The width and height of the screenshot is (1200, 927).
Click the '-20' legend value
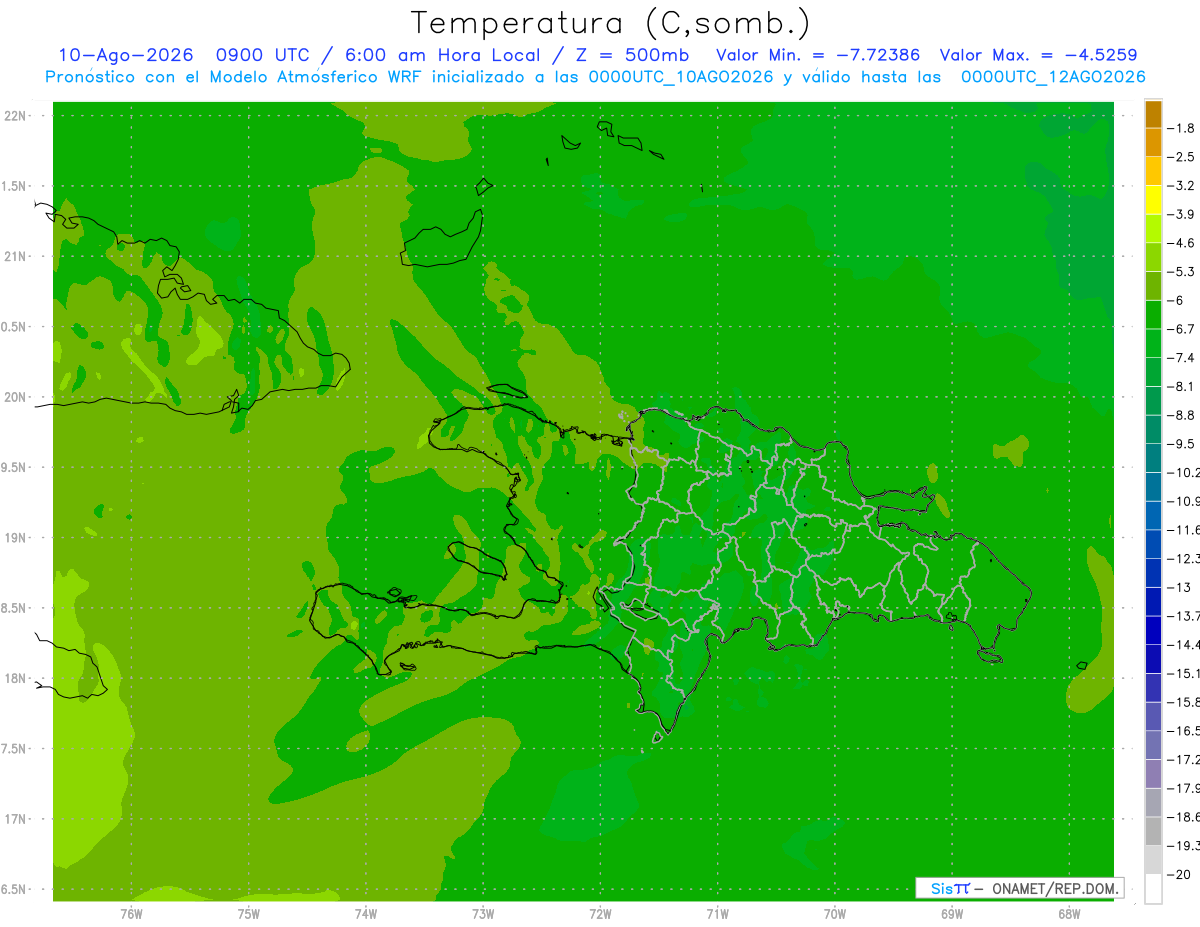[x=1179, y=875]
